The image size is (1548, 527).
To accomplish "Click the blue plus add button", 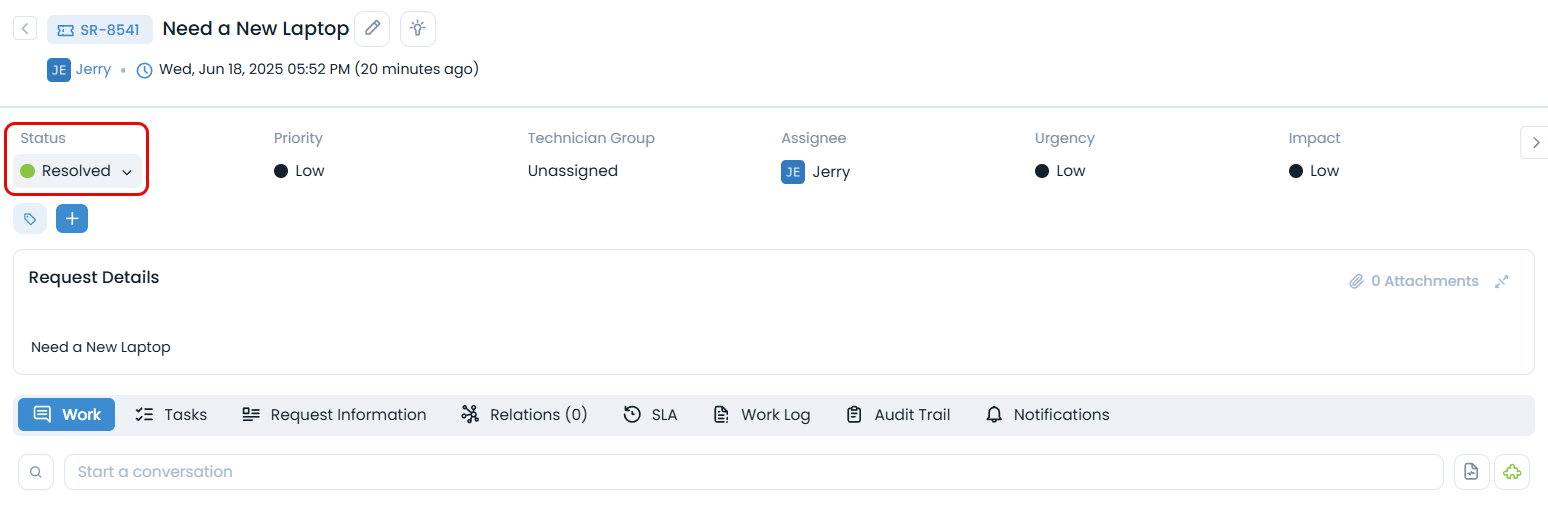I will click(72, 219).
